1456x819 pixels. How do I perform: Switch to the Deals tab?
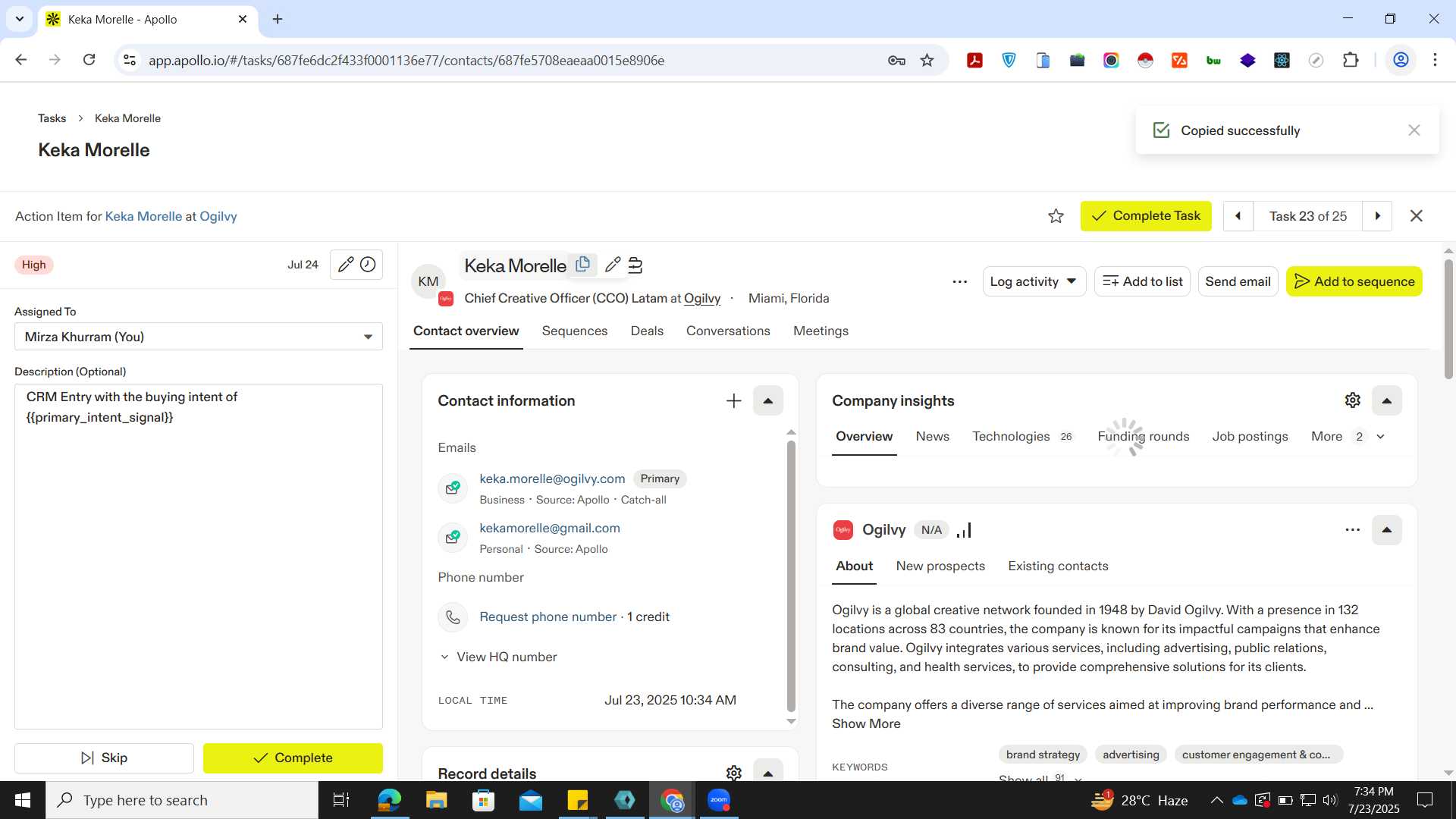coord(647,331)
